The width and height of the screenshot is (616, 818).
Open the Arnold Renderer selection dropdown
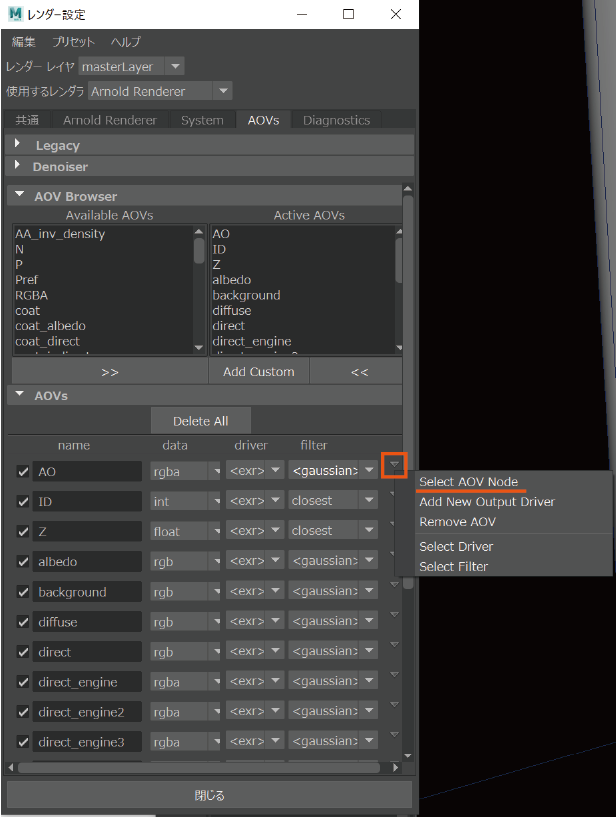(160, 91)
